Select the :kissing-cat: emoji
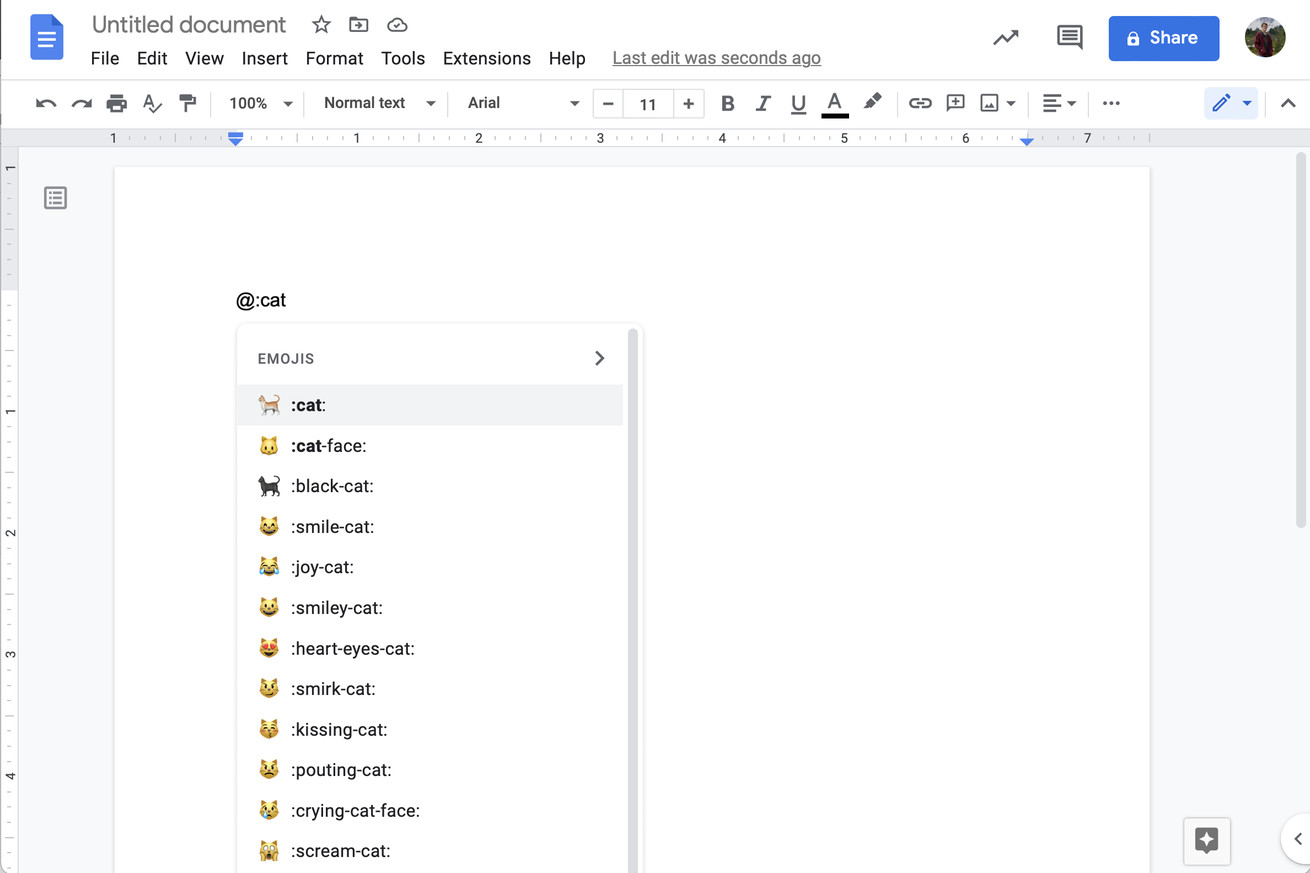The height and width of the screenshot is (873, 1310). [430, 730]
